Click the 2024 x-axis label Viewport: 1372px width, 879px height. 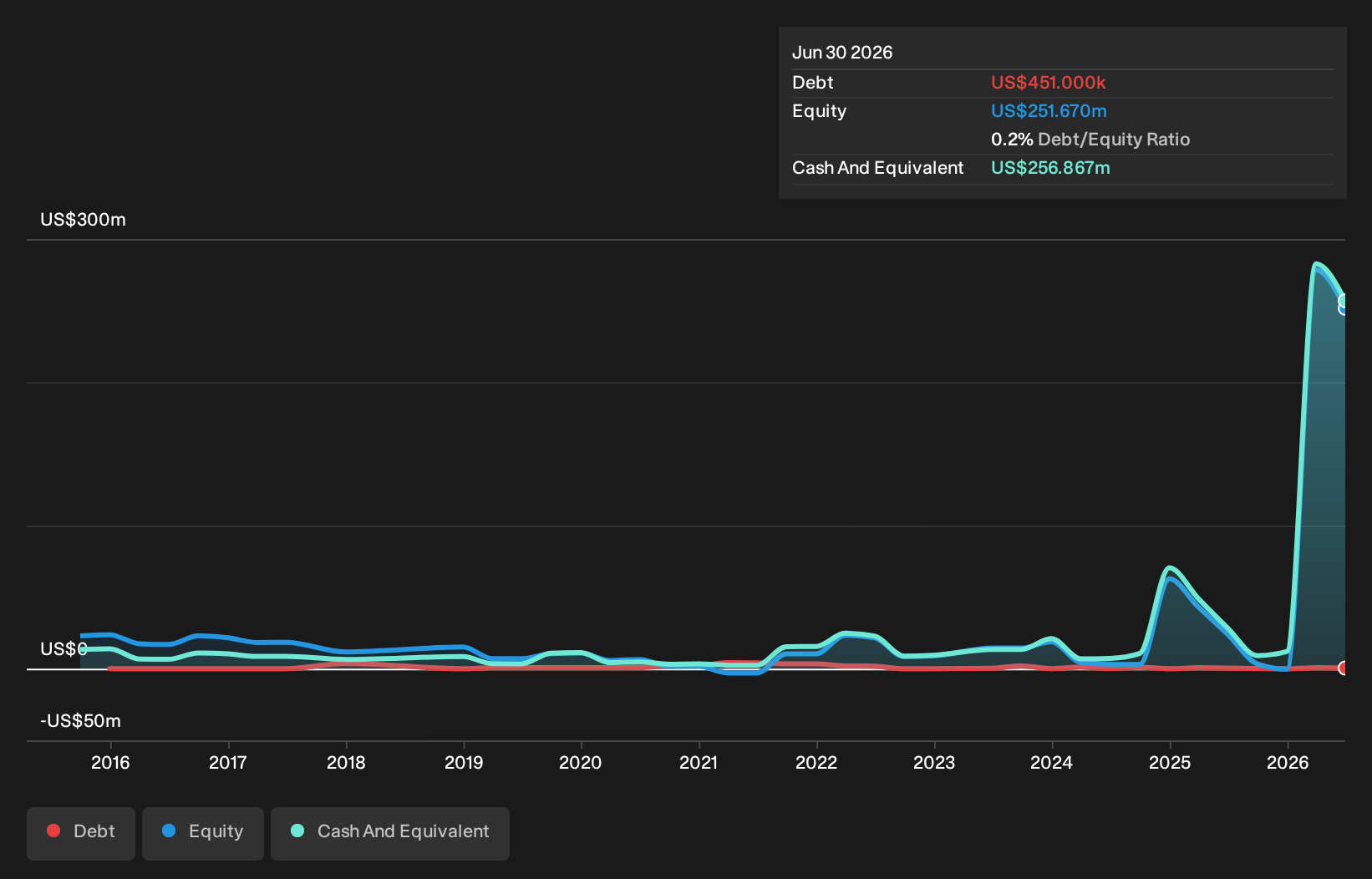(1052, 762)
